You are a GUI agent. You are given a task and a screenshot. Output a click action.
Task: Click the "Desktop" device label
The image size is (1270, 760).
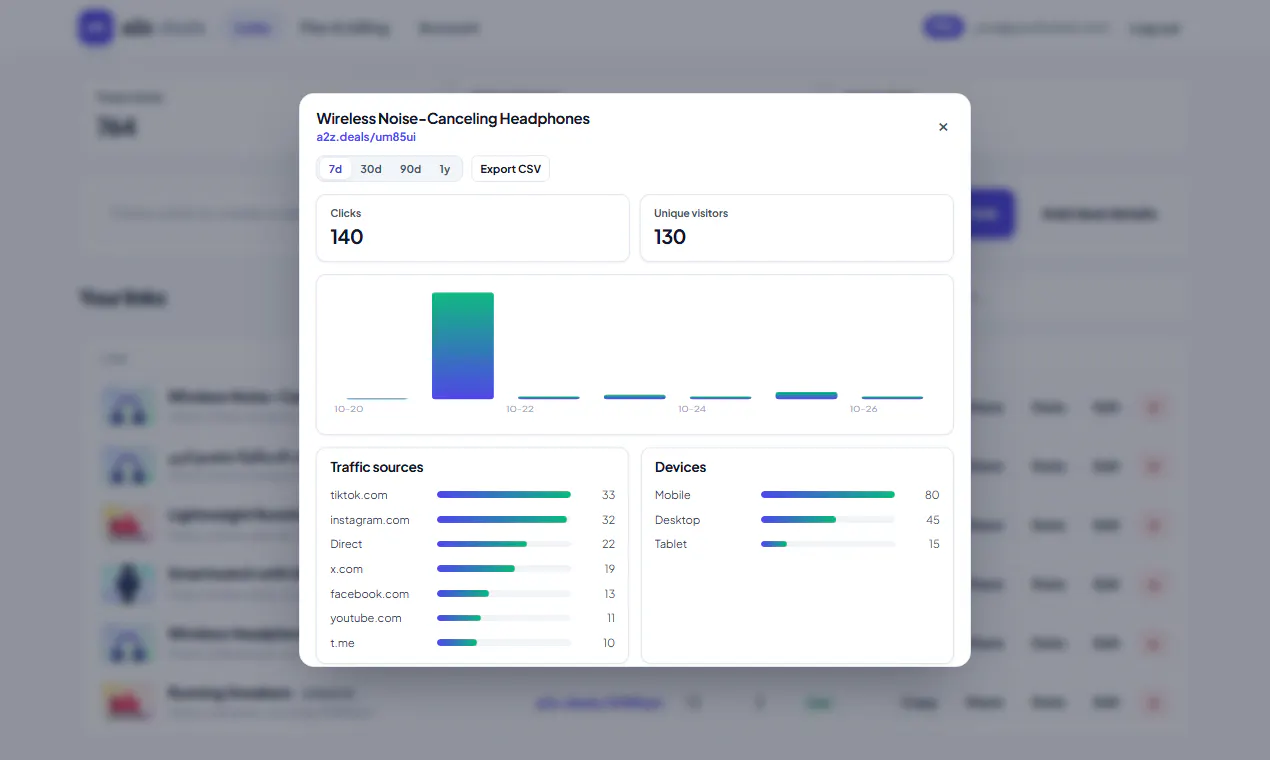(678, 520)
